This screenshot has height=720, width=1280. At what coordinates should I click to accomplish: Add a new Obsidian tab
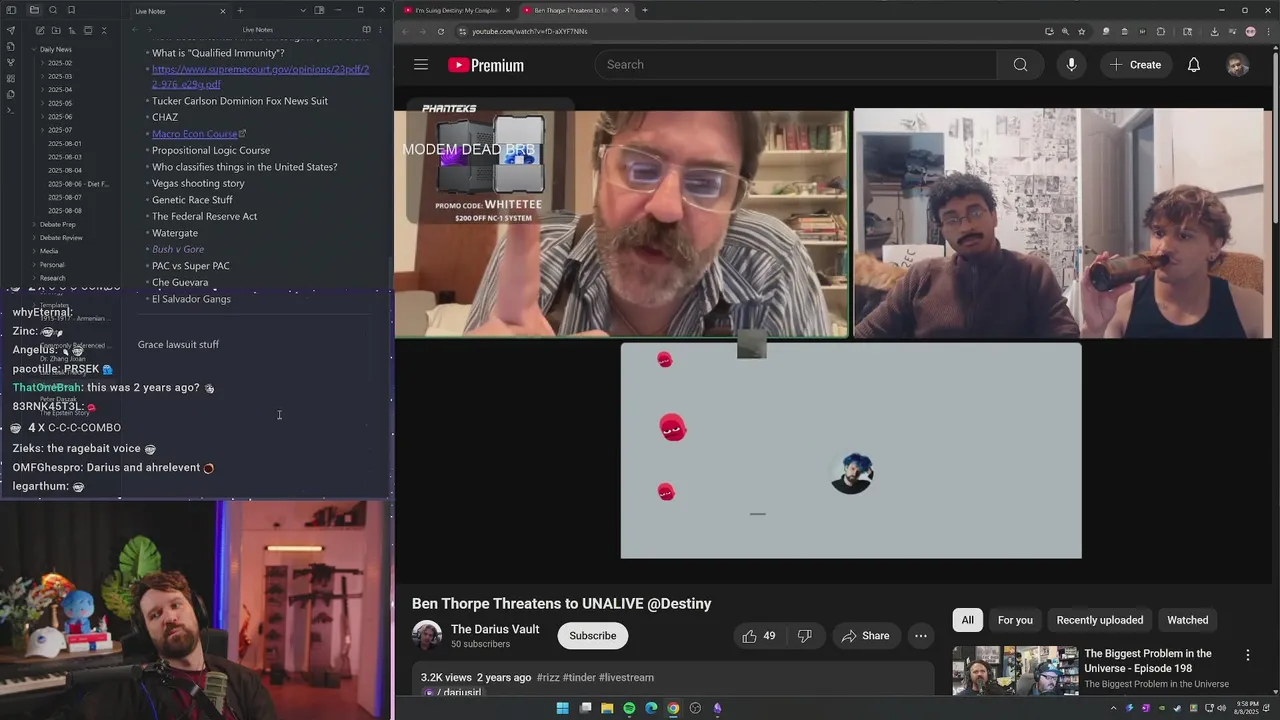[240, 11]
